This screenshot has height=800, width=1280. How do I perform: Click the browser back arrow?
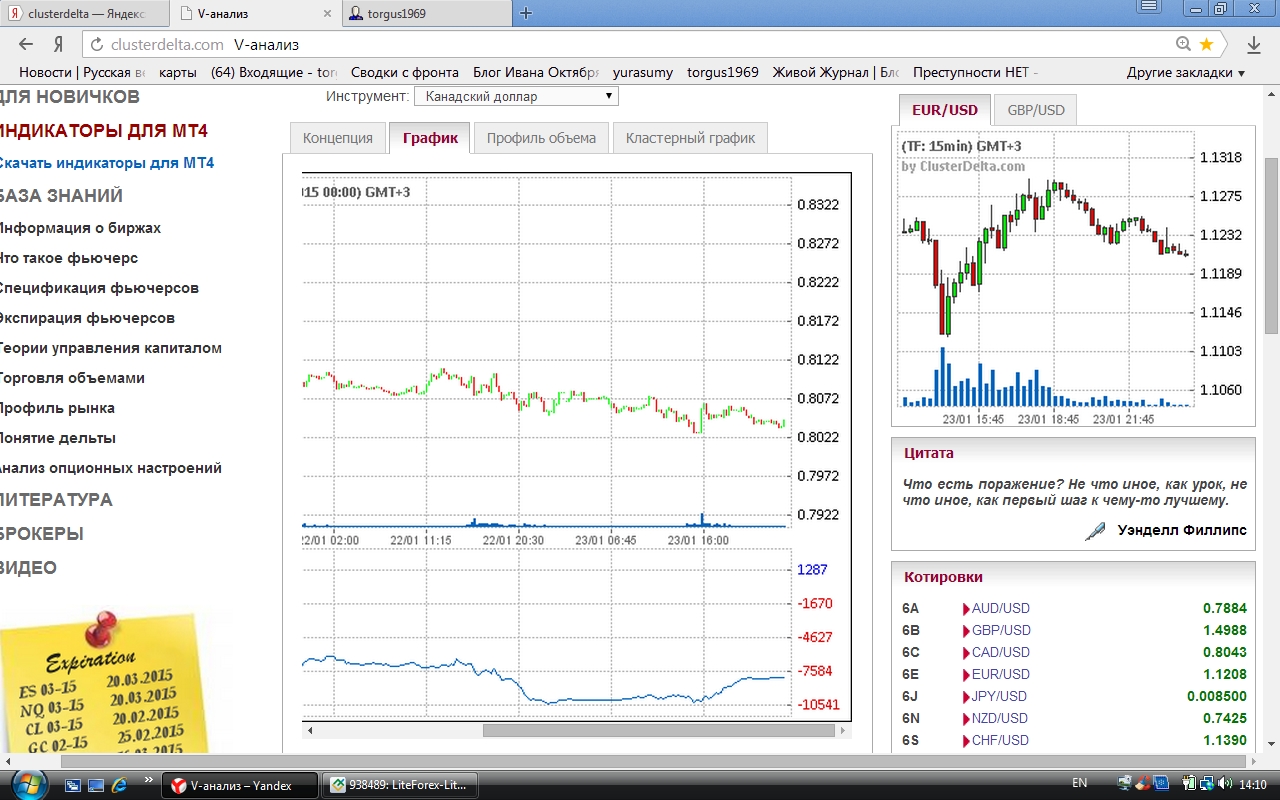(x=26, y=44)
